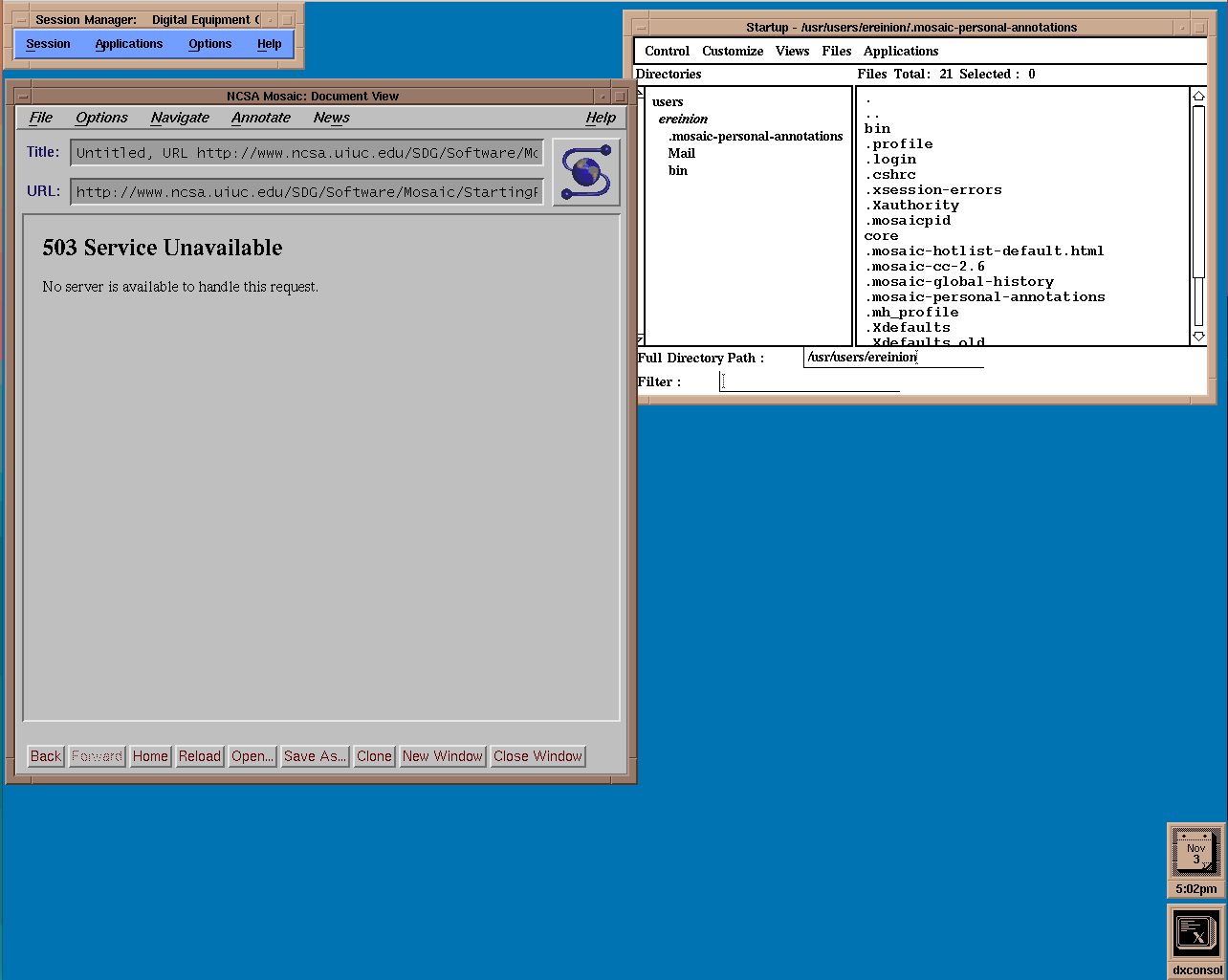Click the Mosaic spinning globe logo
The height and width of the screenshot is (980, 1228).
(x=586, y=172)
